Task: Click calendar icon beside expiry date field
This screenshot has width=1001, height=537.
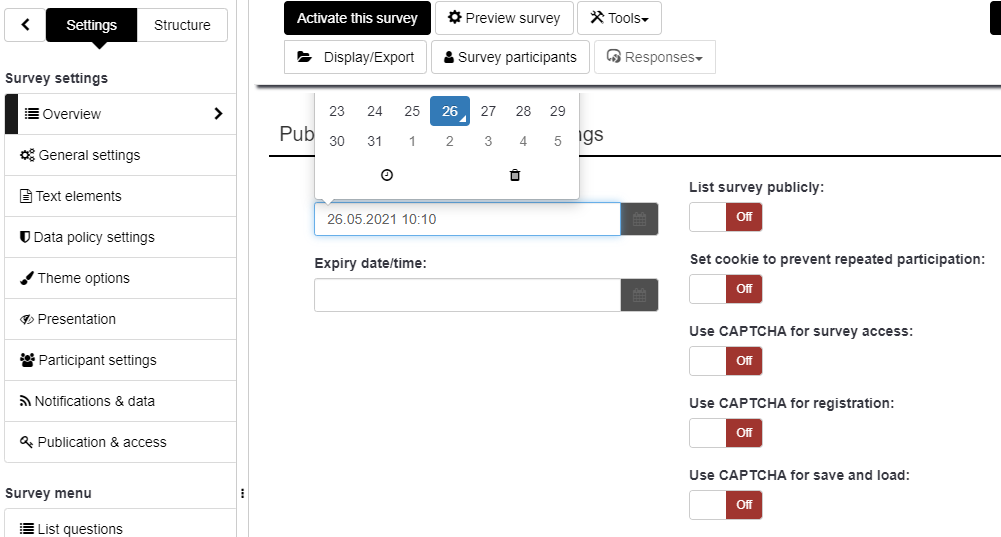Action: (639, 295)
